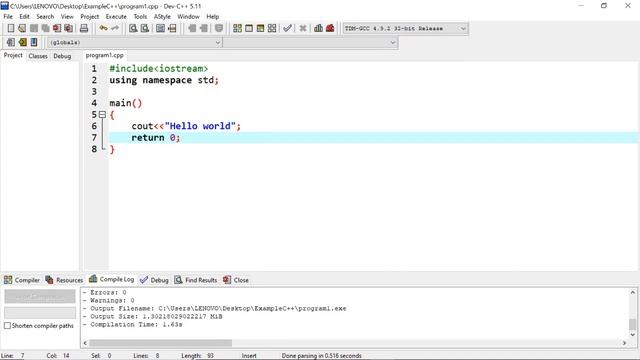Click the main() line in the editor
This screenshot has width=640, height=360.
click(x=126, y=103)
